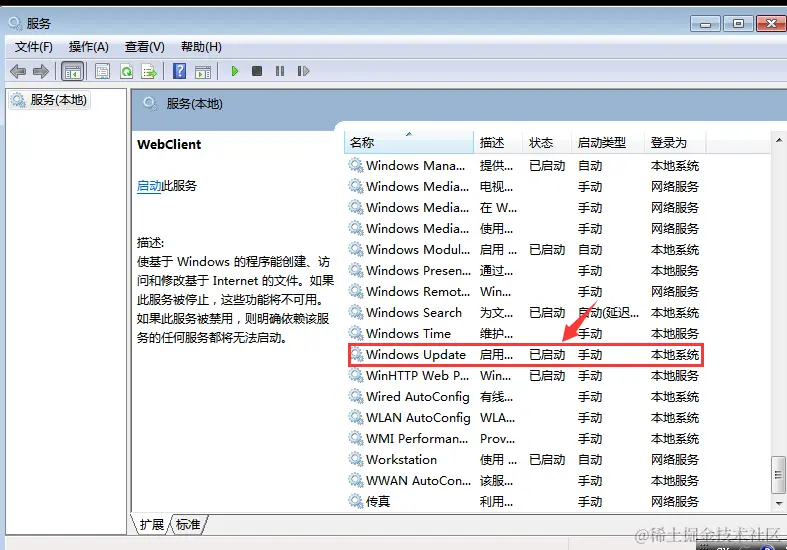
Task: Click the Refresh toolbar icon
Action: (126, 71)
